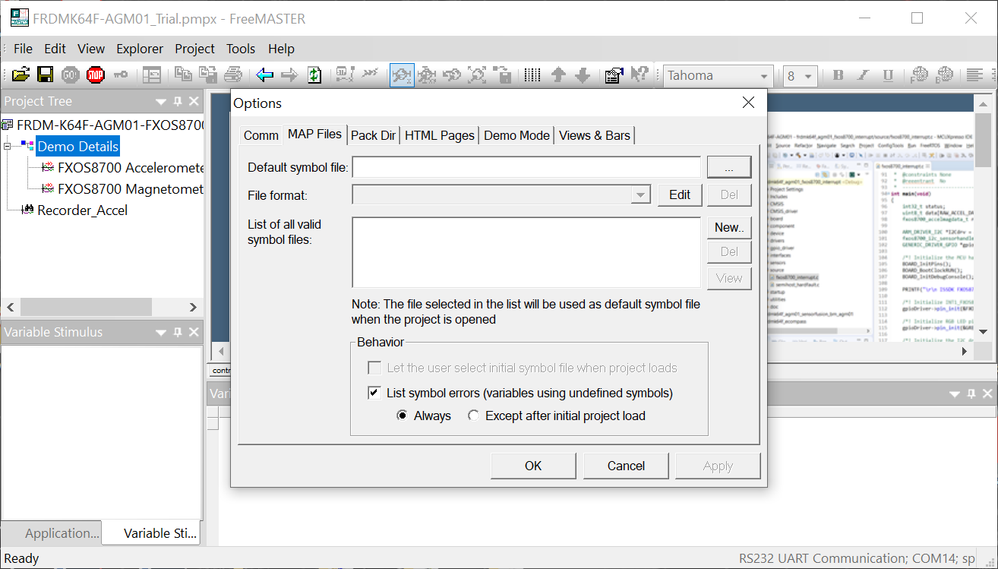Switch to the Pack Dir tab

[373, 136]
